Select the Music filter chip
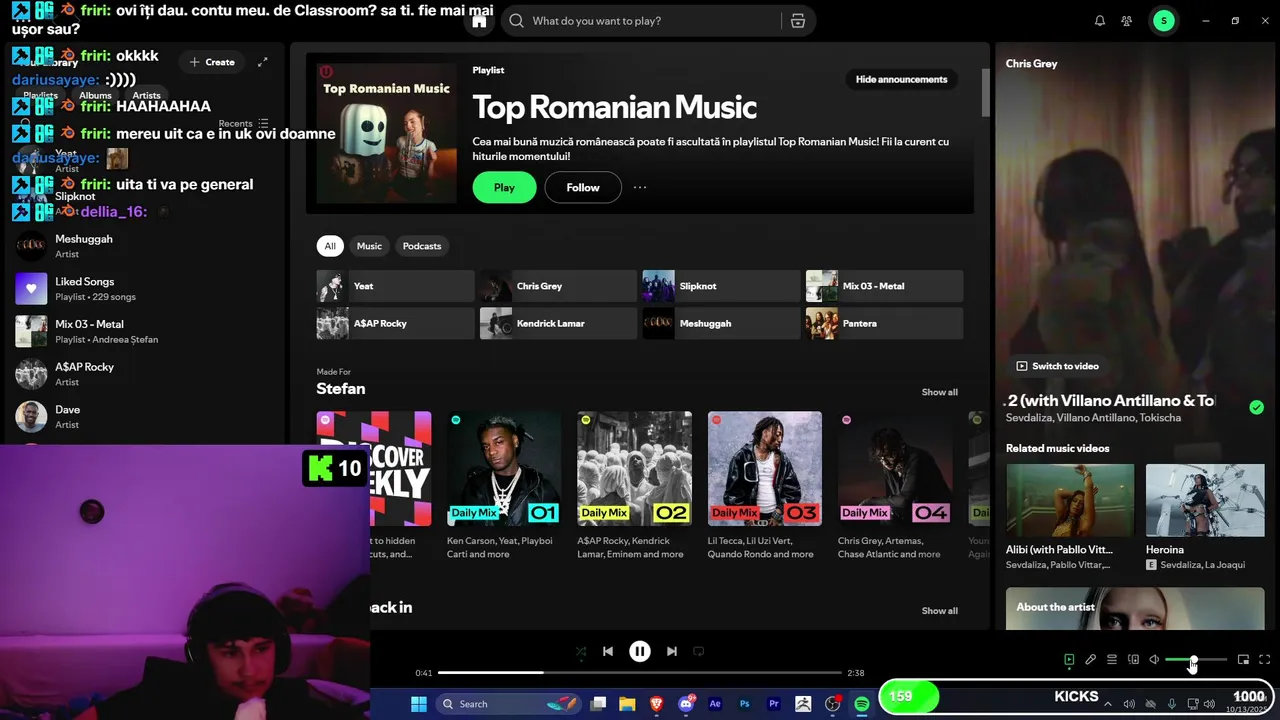 (369, 246)
